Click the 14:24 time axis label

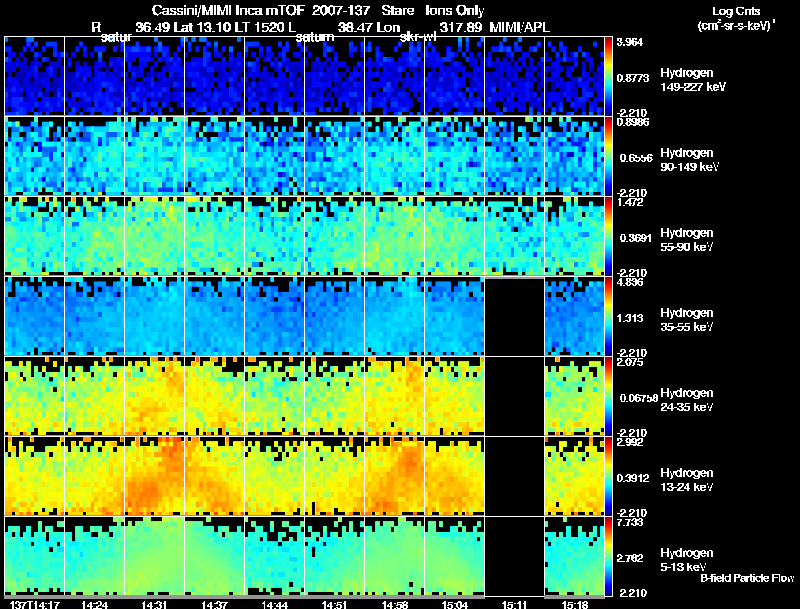click(x=94, y=604)
